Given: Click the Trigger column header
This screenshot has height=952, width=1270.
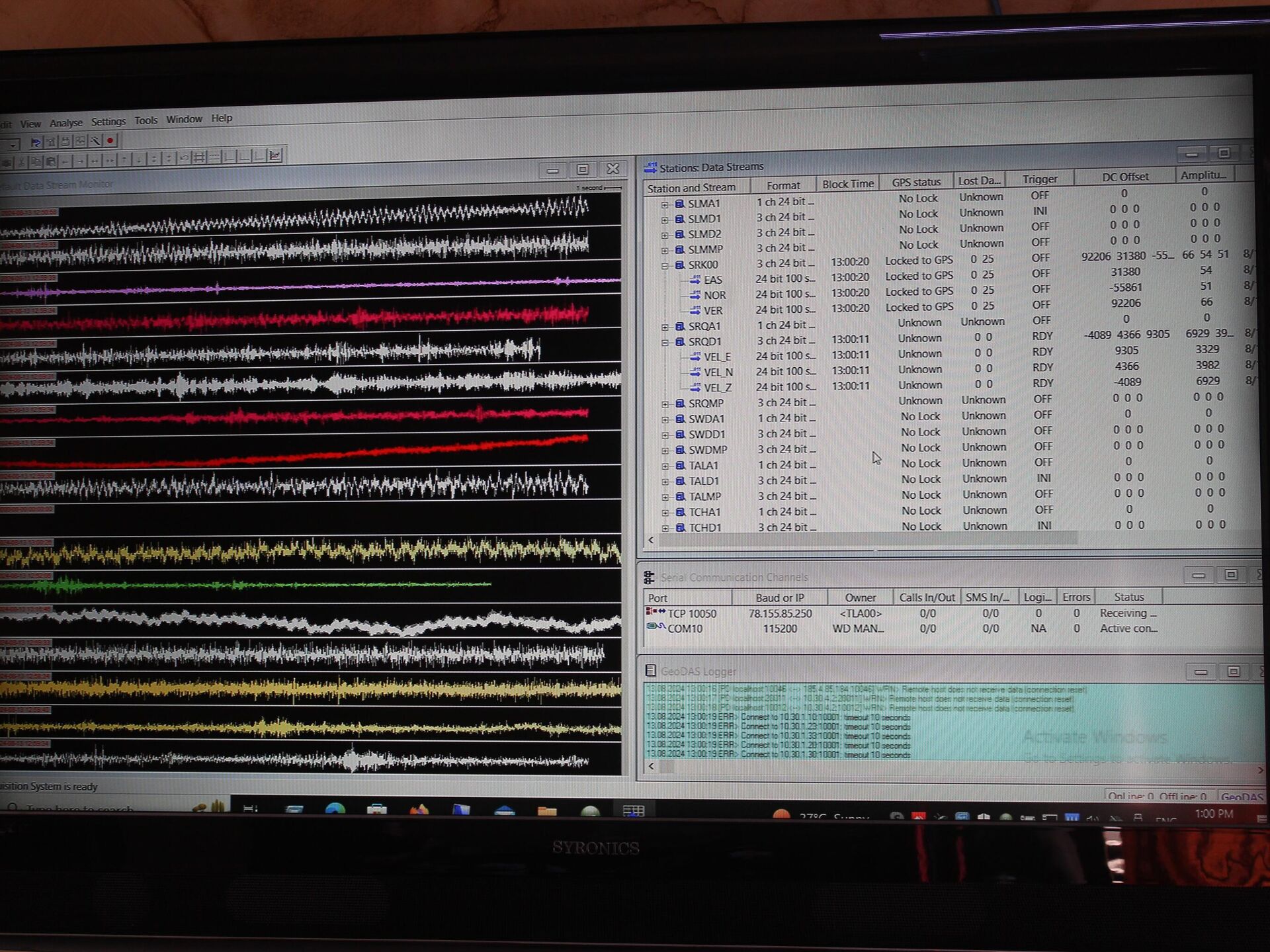Looking at the screenshot, I should click(1039, 179).
